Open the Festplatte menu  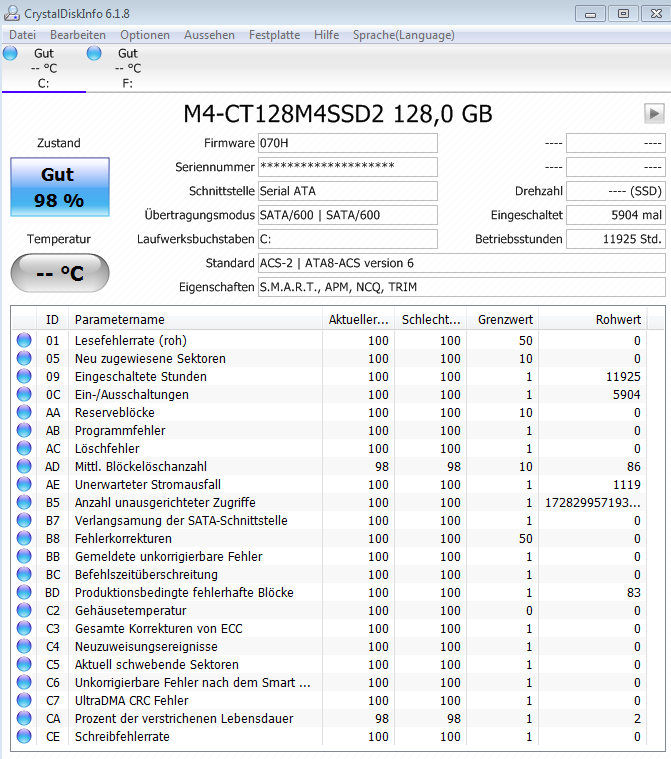(274, 35)
